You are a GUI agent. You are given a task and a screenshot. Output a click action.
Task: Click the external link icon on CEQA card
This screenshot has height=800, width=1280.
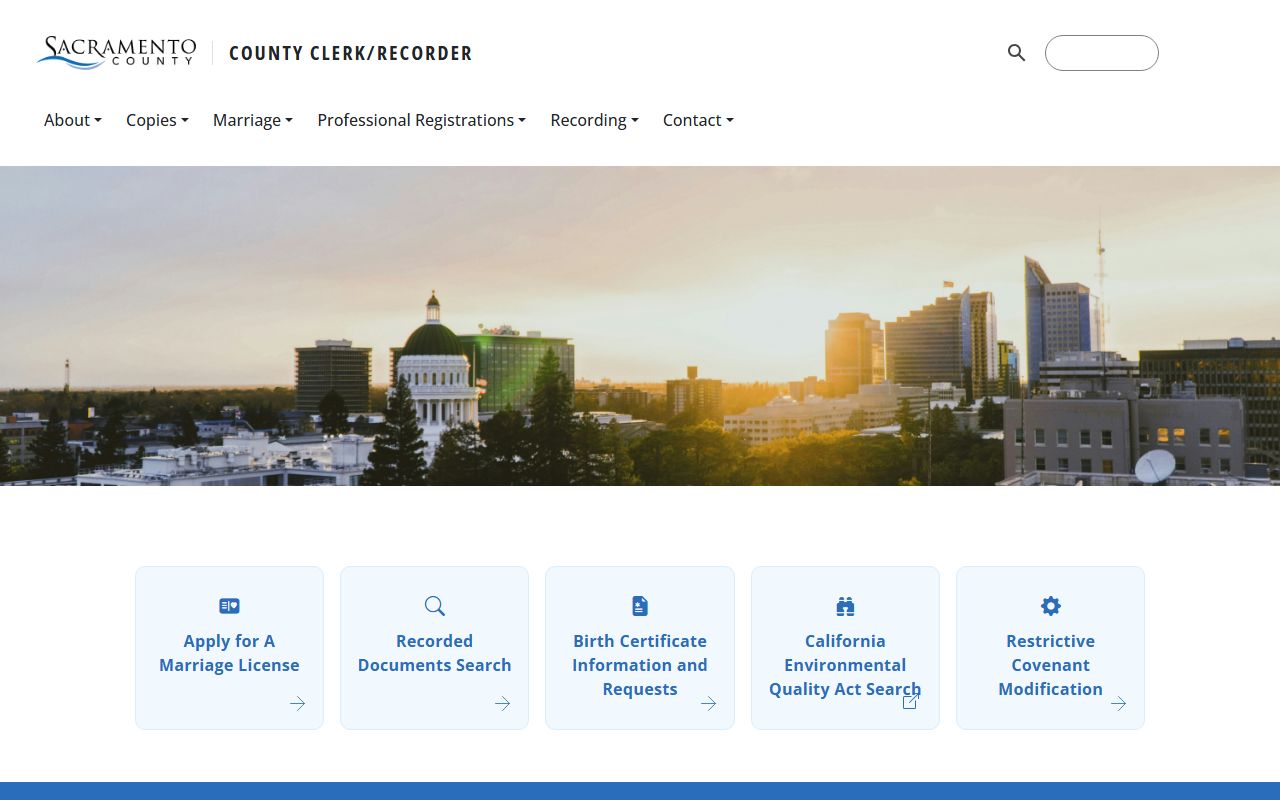click(x=911, y=702)
